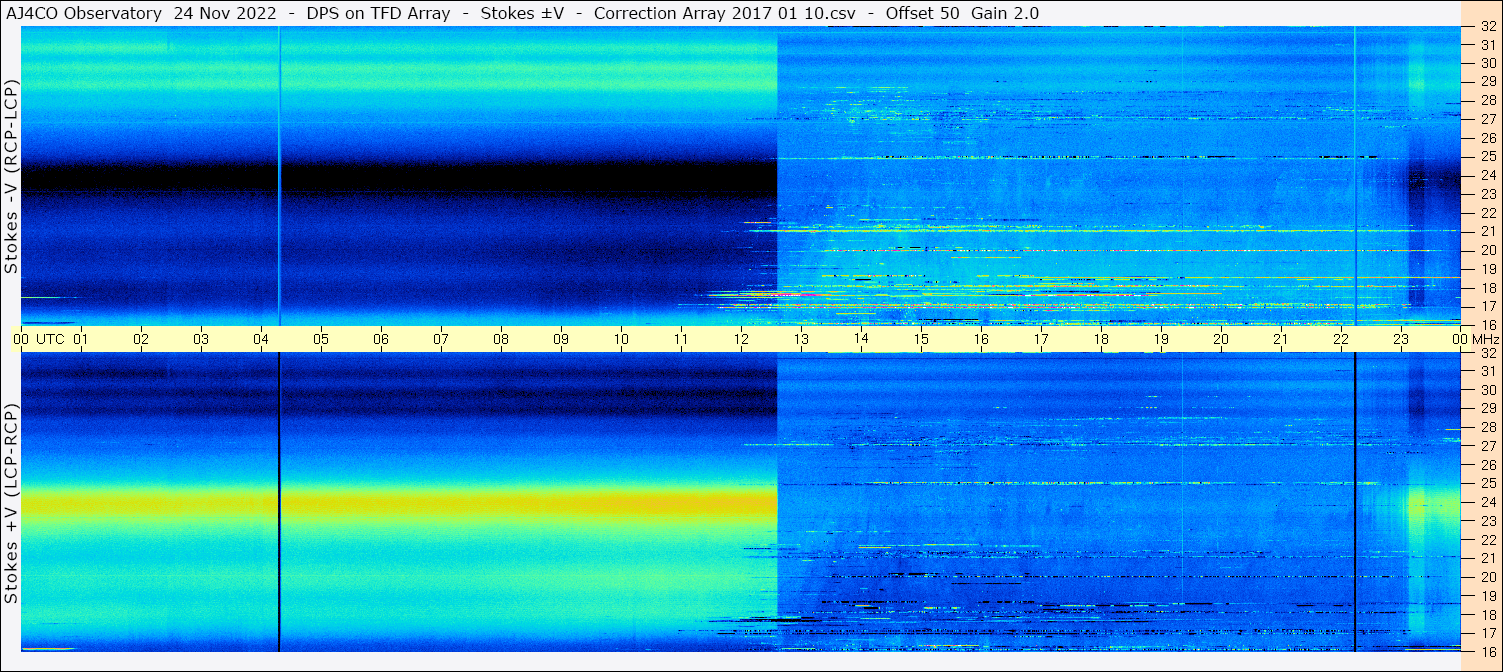The image size is (1503, 672).
Task: Select the "10" hour tick label
Action: 621,339
